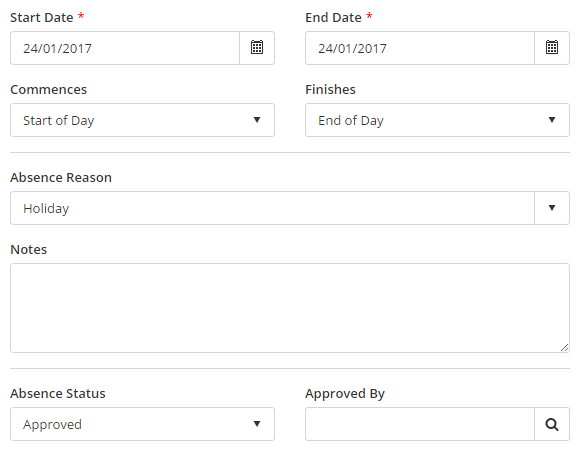Image resolution: width=578 pixels, height=455 pixels.
Task: Click the Notes box resize grip
Action: click(564, 347)
